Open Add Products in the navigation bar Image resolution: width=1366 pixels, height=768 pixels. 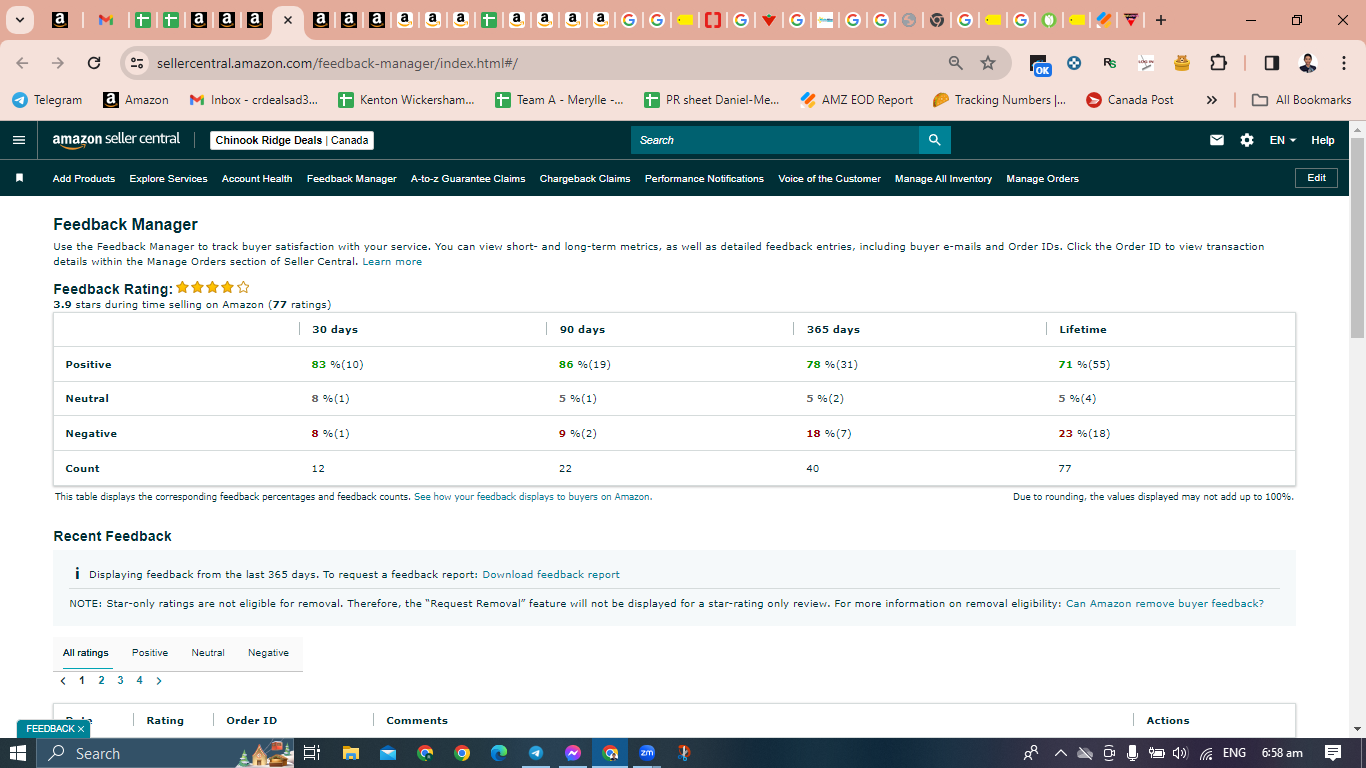tap(84, 179)
